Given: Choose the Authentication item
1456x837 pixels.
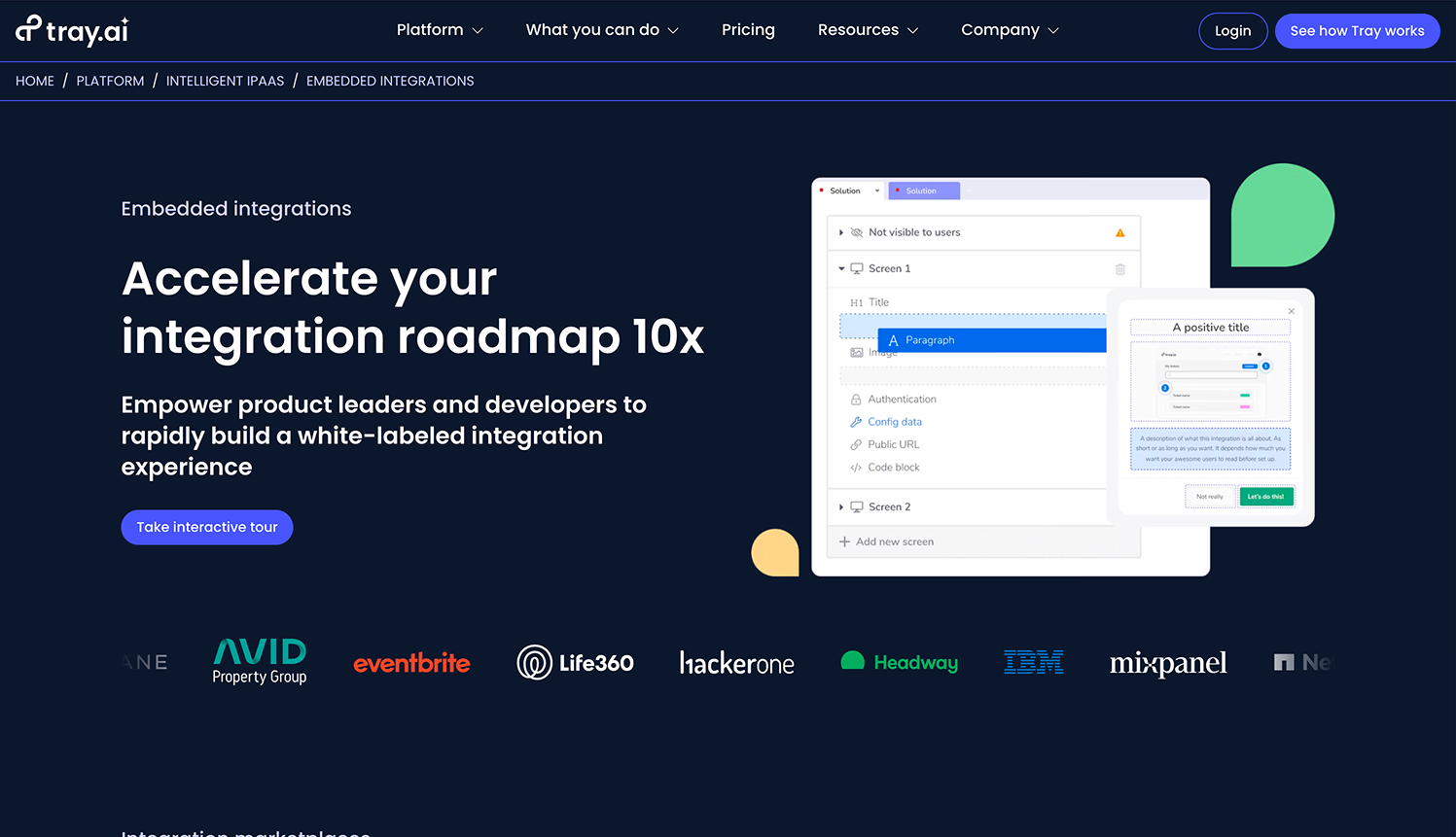Looking at the screenshot, I should [893, 400].
